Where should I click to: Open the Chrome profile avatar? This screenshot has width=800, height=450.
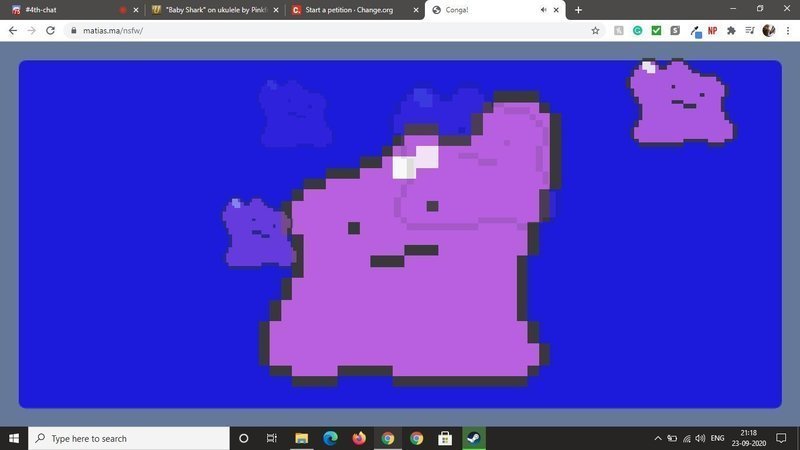click(768, 30)
